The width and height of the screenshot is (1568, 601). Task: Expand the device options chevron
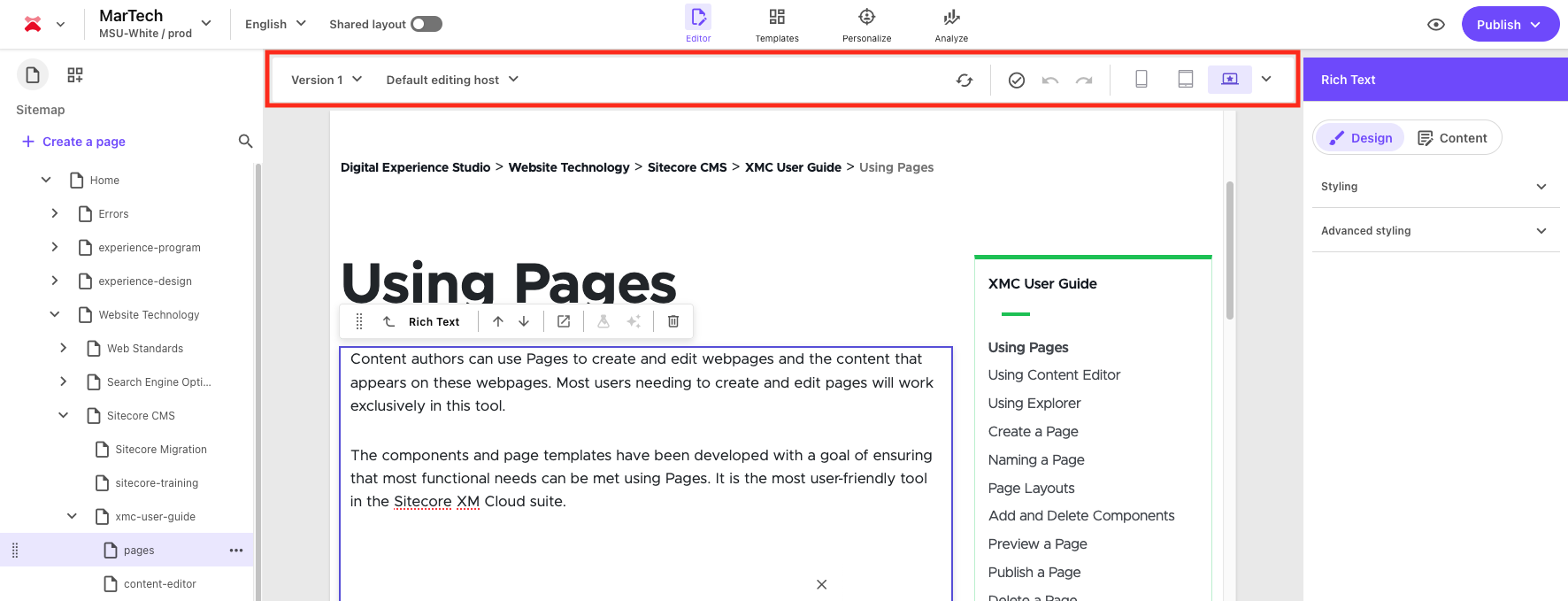coord(1266,79)
